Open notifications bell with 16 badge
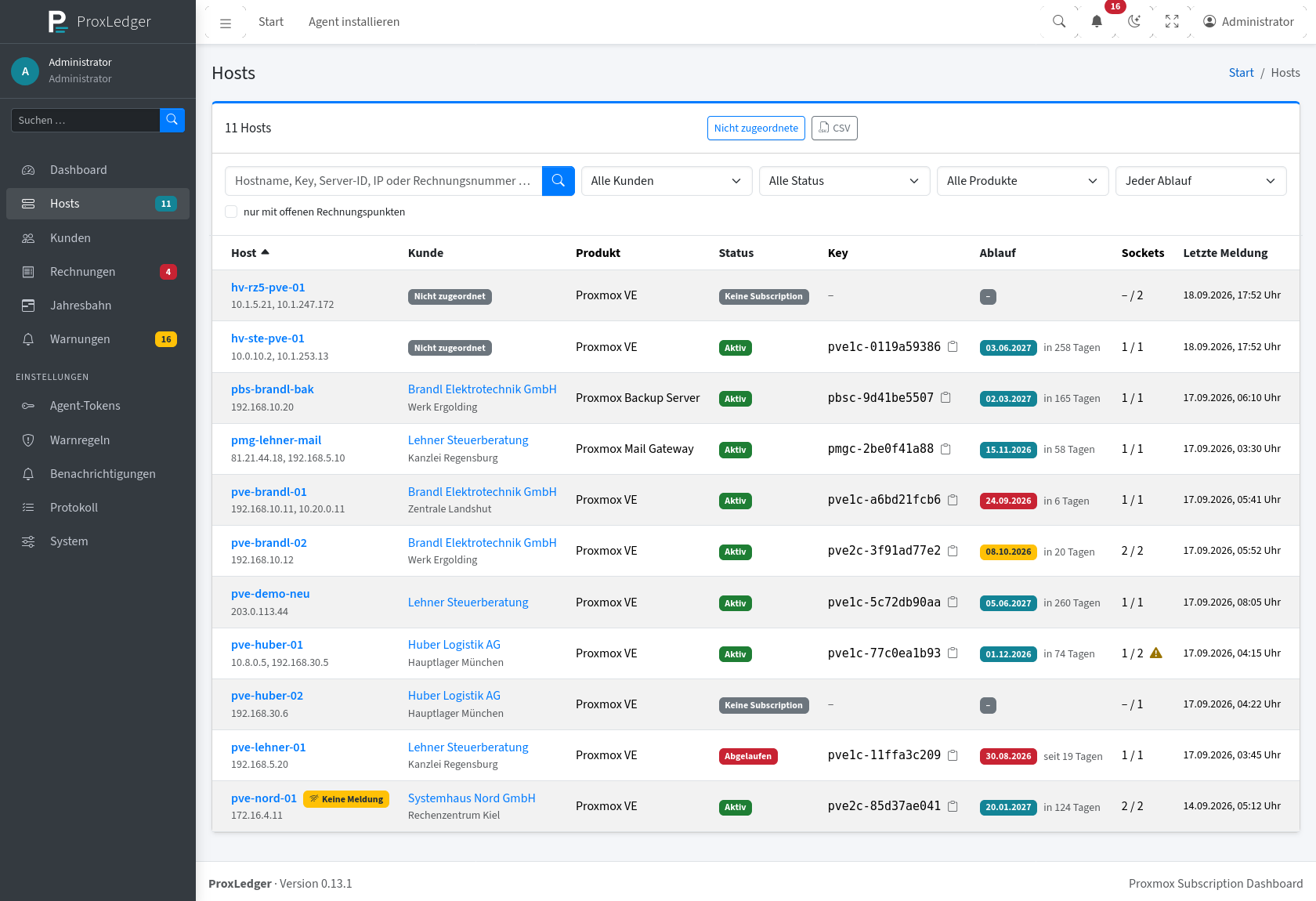Image resolution: width=1316 pixels, height=901 pixels. 1097,22
